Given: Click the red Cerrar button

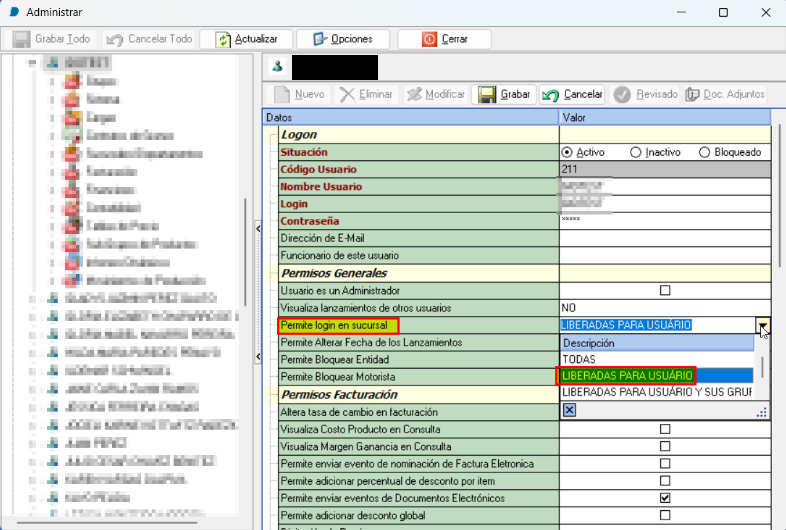Looking at the screenshot, I should (x=445, y=39).
